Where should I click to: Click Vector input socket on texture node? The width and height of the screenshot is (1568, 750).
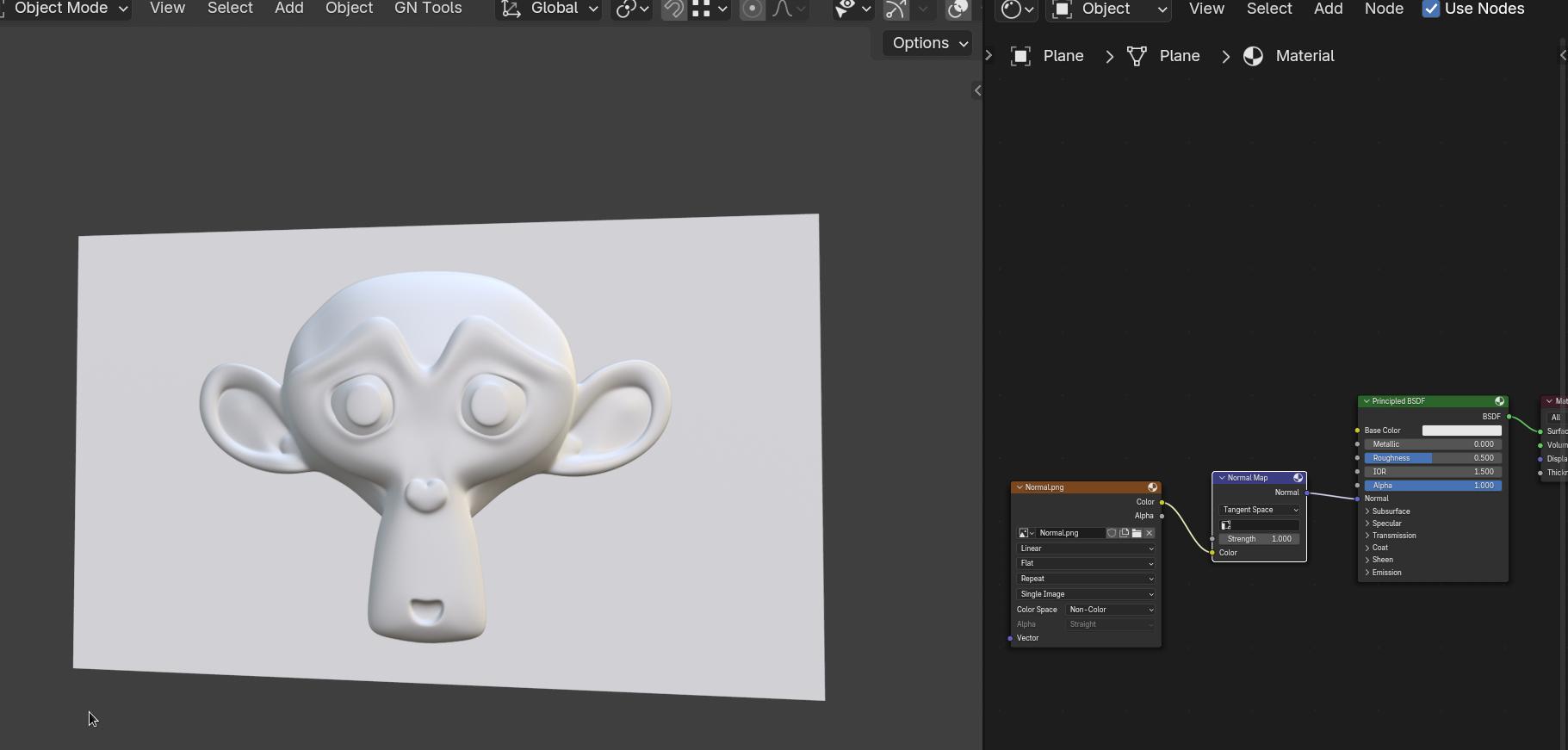[x=1010, y=638]
